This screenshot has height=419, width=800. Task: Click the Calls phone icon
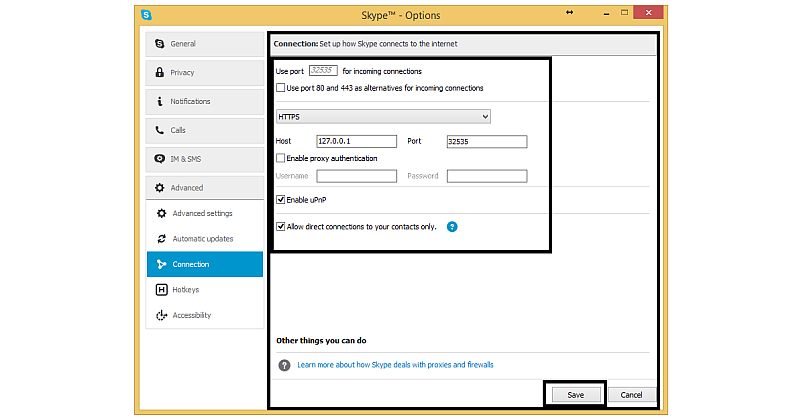pyautogui.click(x=160, y=130)
